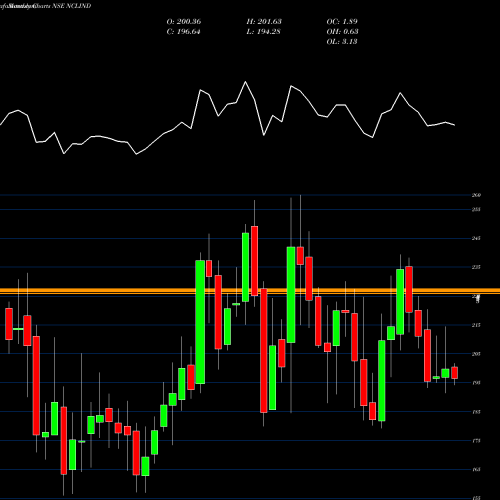Click the last red candle on the right

[454, 373]
